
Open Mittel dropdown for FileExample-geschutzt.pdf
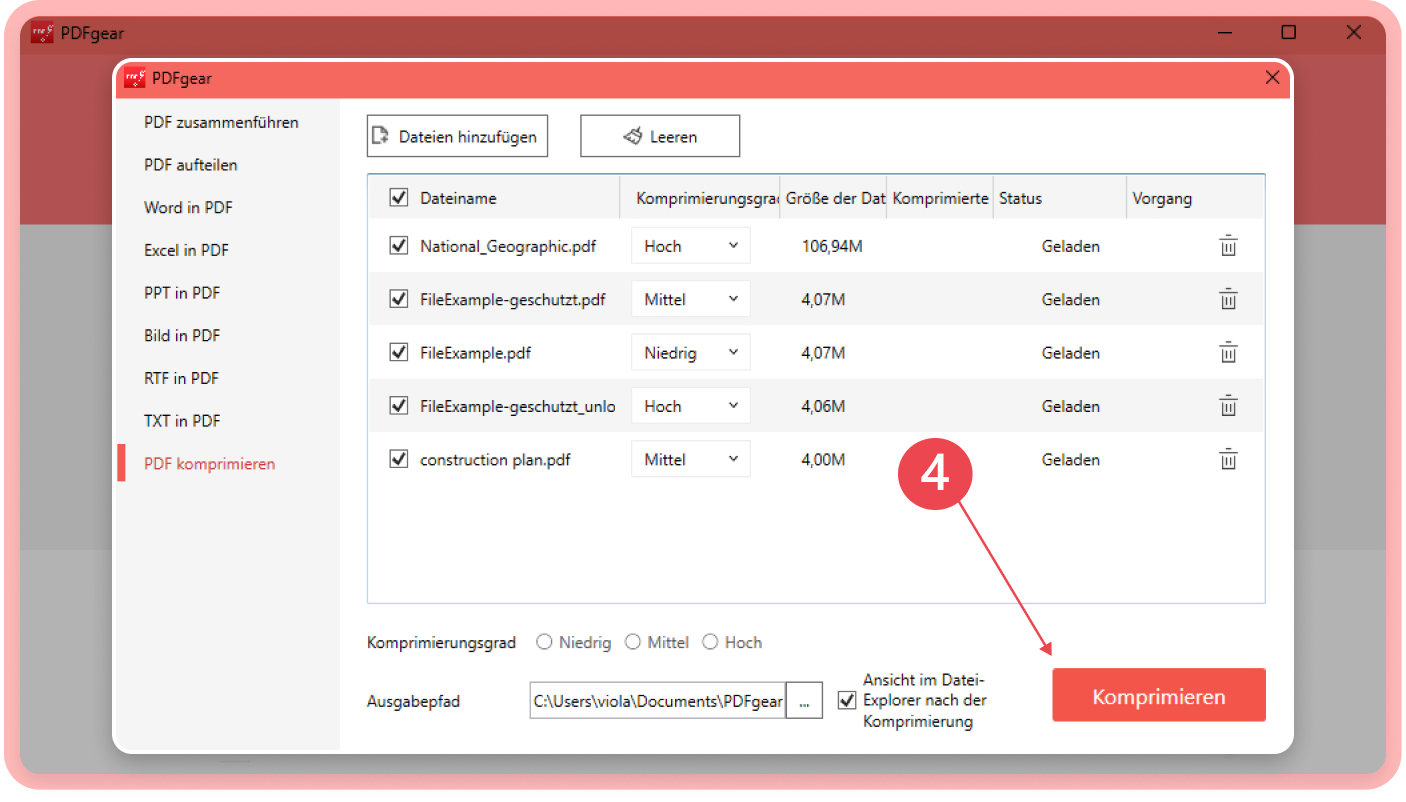690,299
